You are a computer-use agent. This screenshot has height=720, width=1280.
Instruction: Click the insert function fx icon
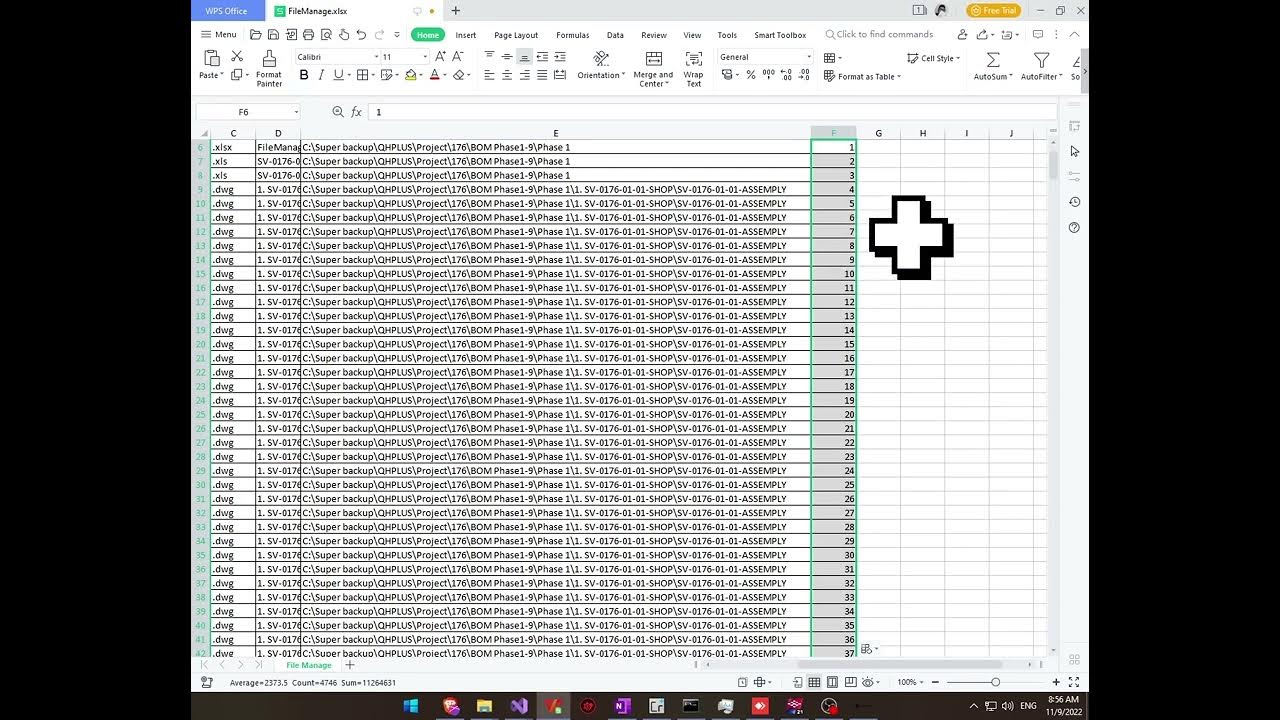(356, 112)
